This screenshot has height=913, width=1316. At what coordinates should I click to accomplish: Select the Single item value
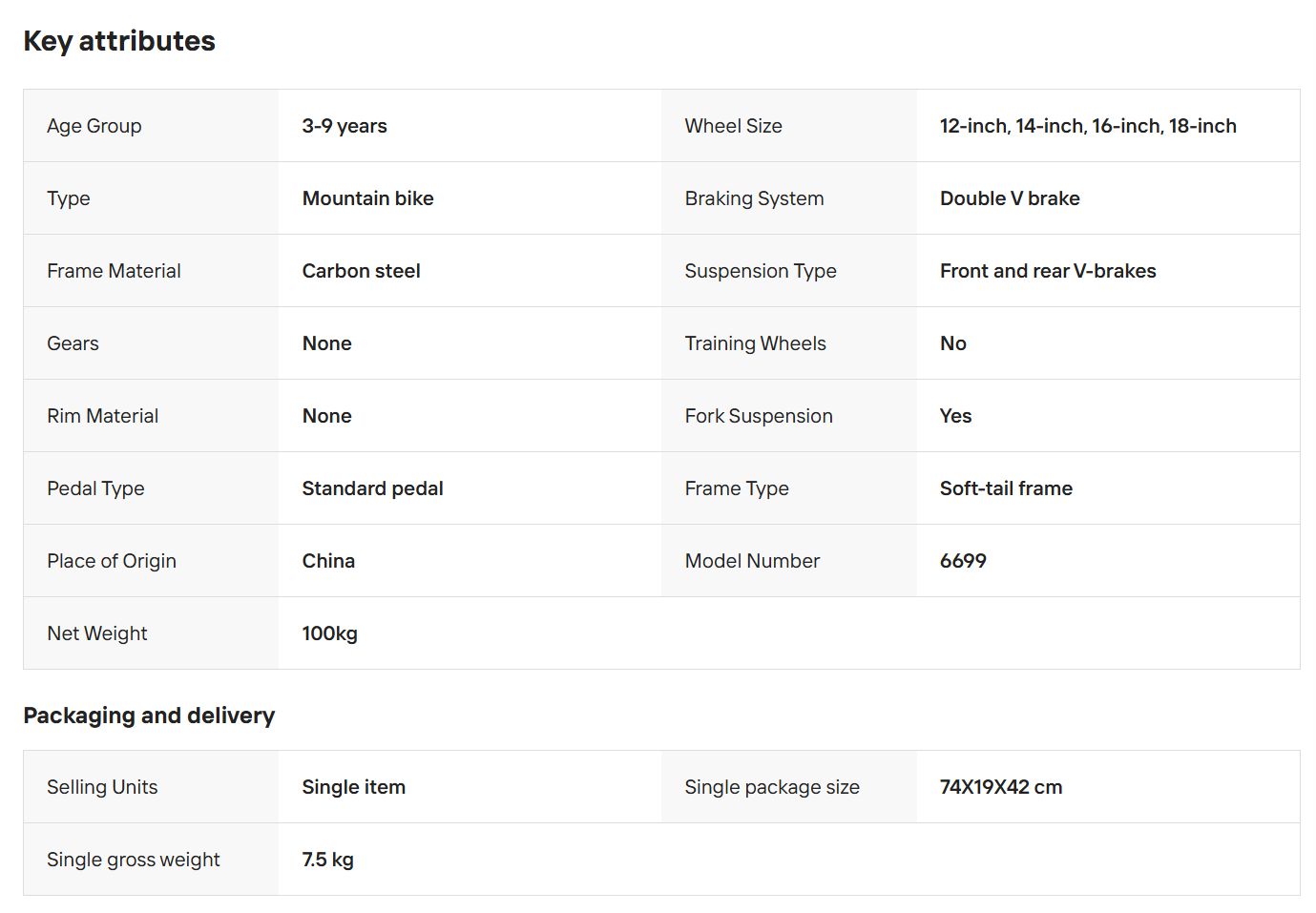click(354, 787)
